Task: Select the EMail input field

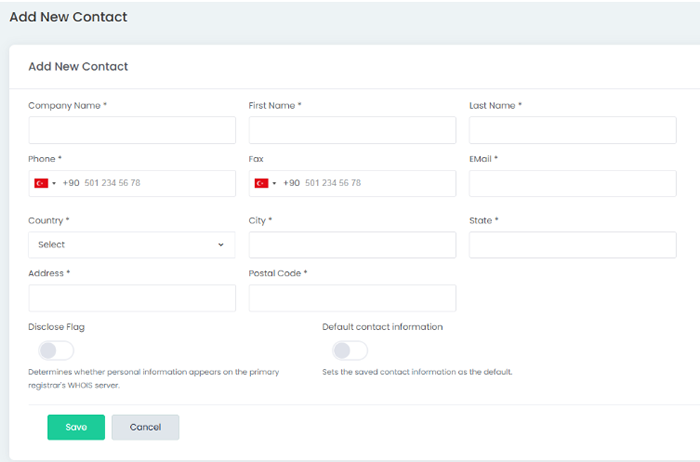Action: [x=573, y=183]
